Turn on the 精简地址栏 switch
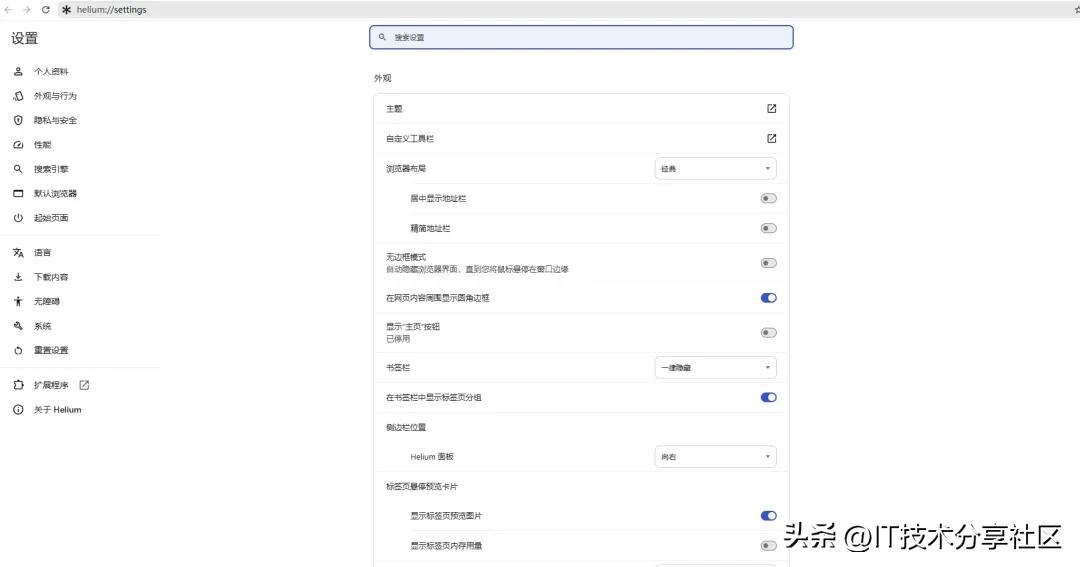 769,228
